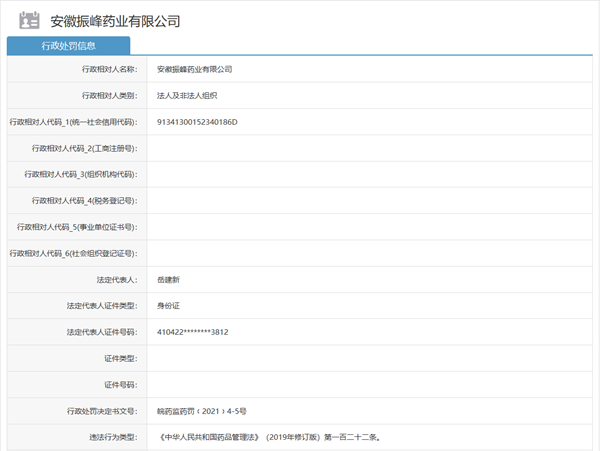Click the empty 事业单位证书号 value cell
600x451 pixels.
pyautogui.click(x=370, y=227)
